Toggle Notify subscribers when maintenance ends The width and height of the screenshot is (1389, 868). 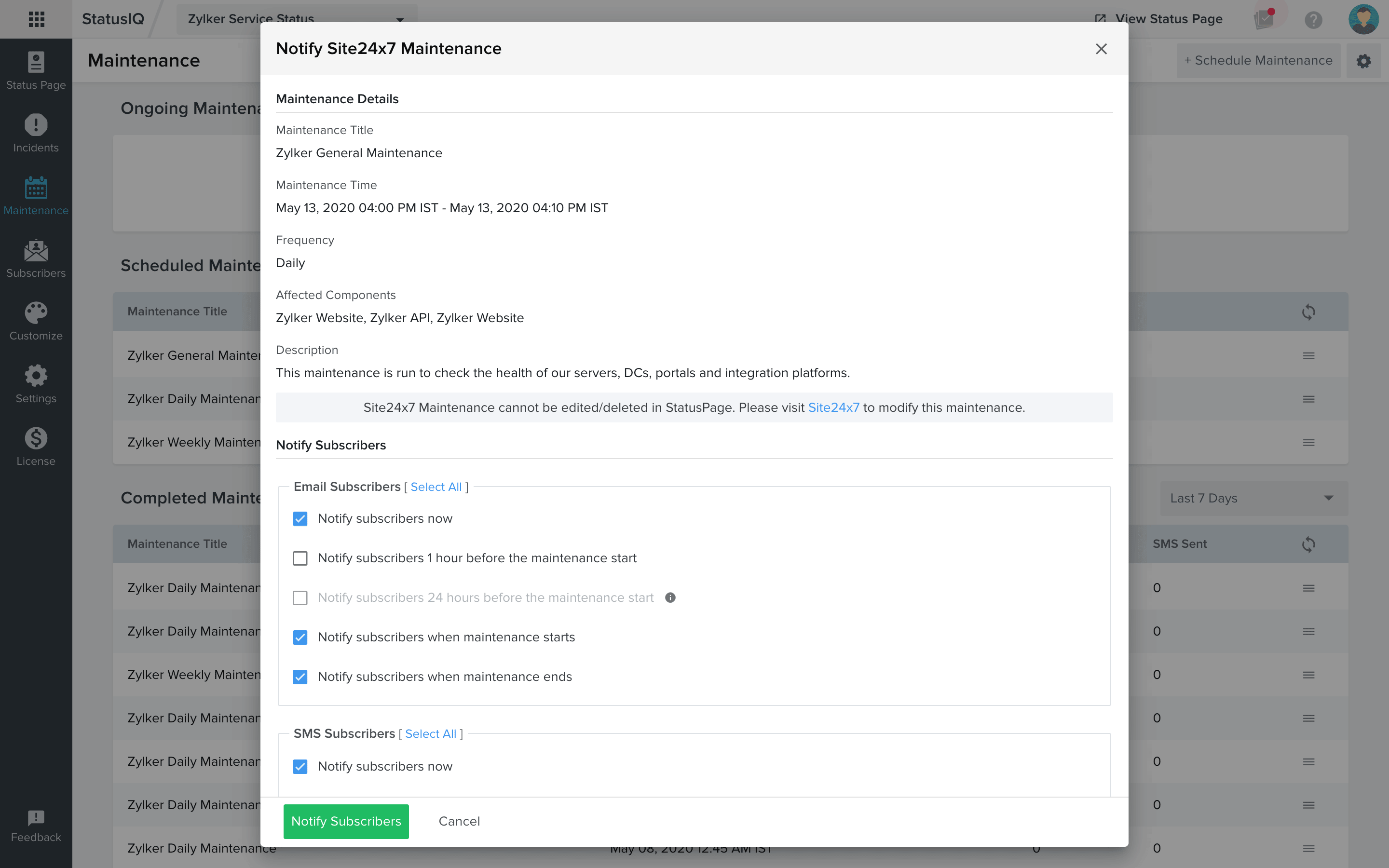coord(300,677)
